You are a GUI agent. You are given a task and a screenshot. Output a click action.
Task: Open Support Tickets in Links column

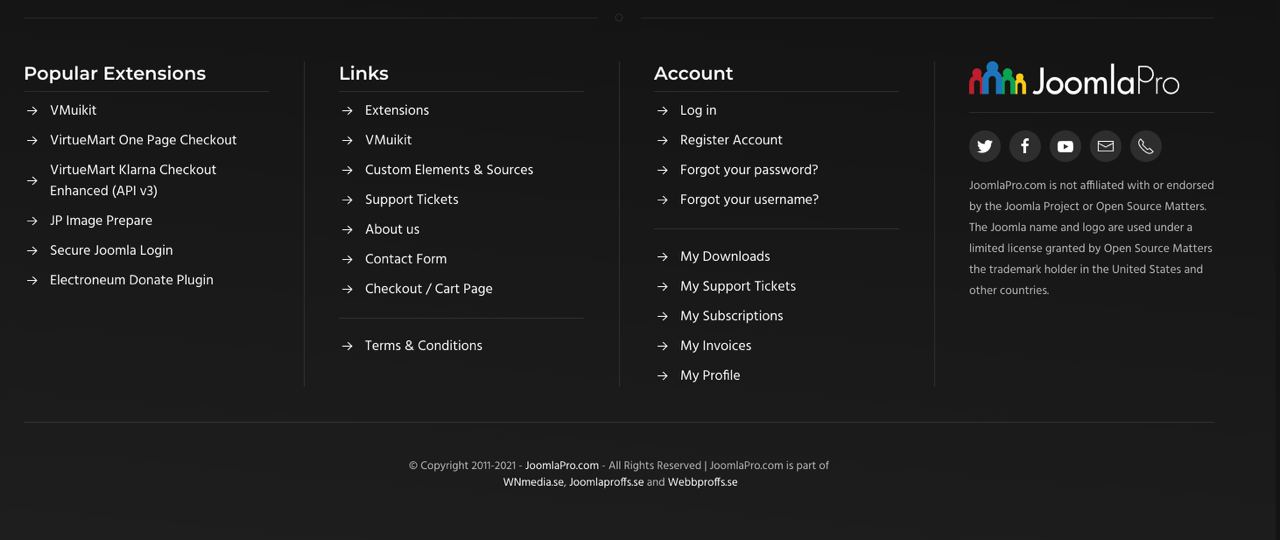[x=411, y=200]
